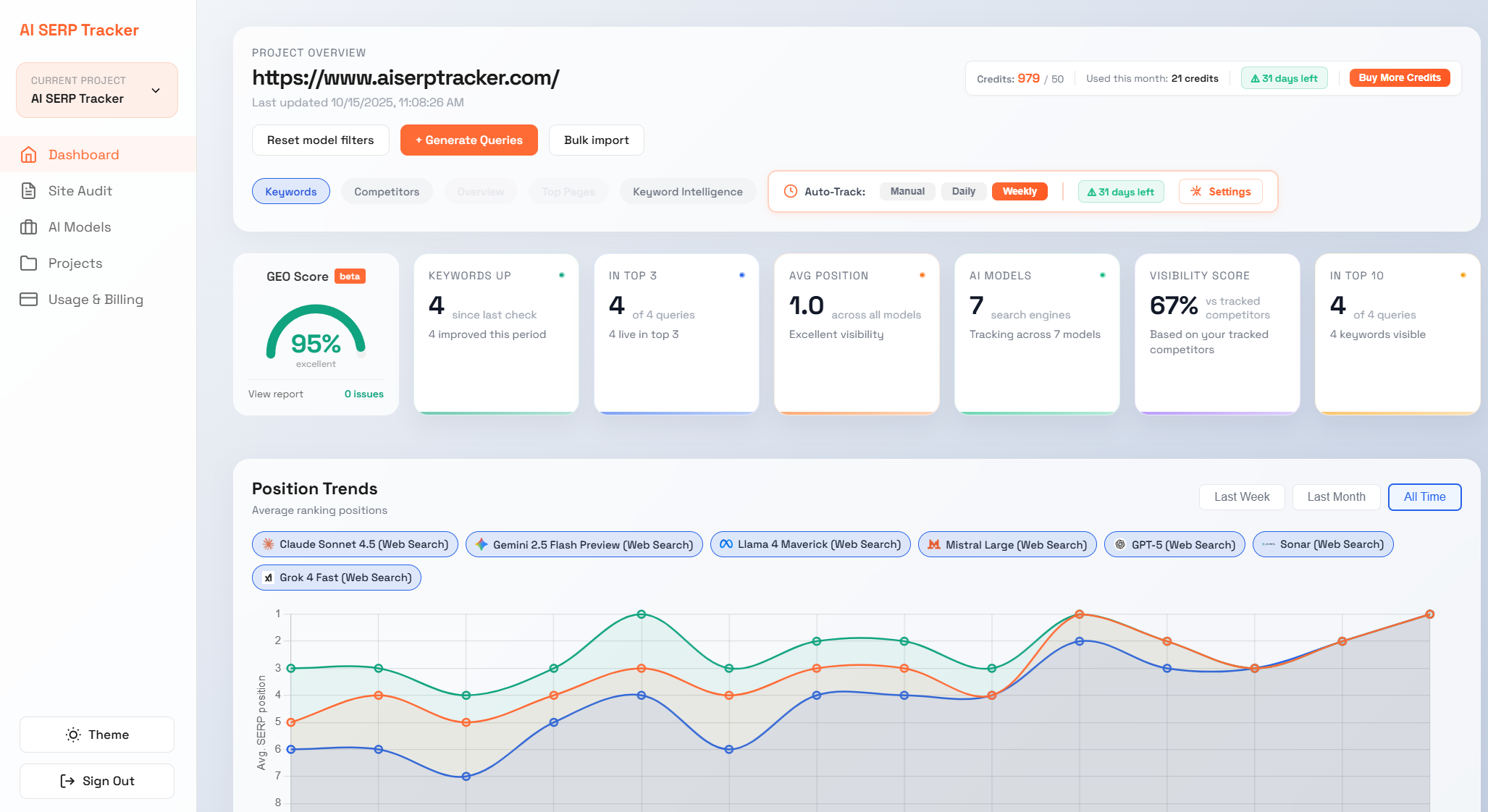Open the 0 issues link
The height and width of the screenshot is (812, 1488).
point(363,394)
